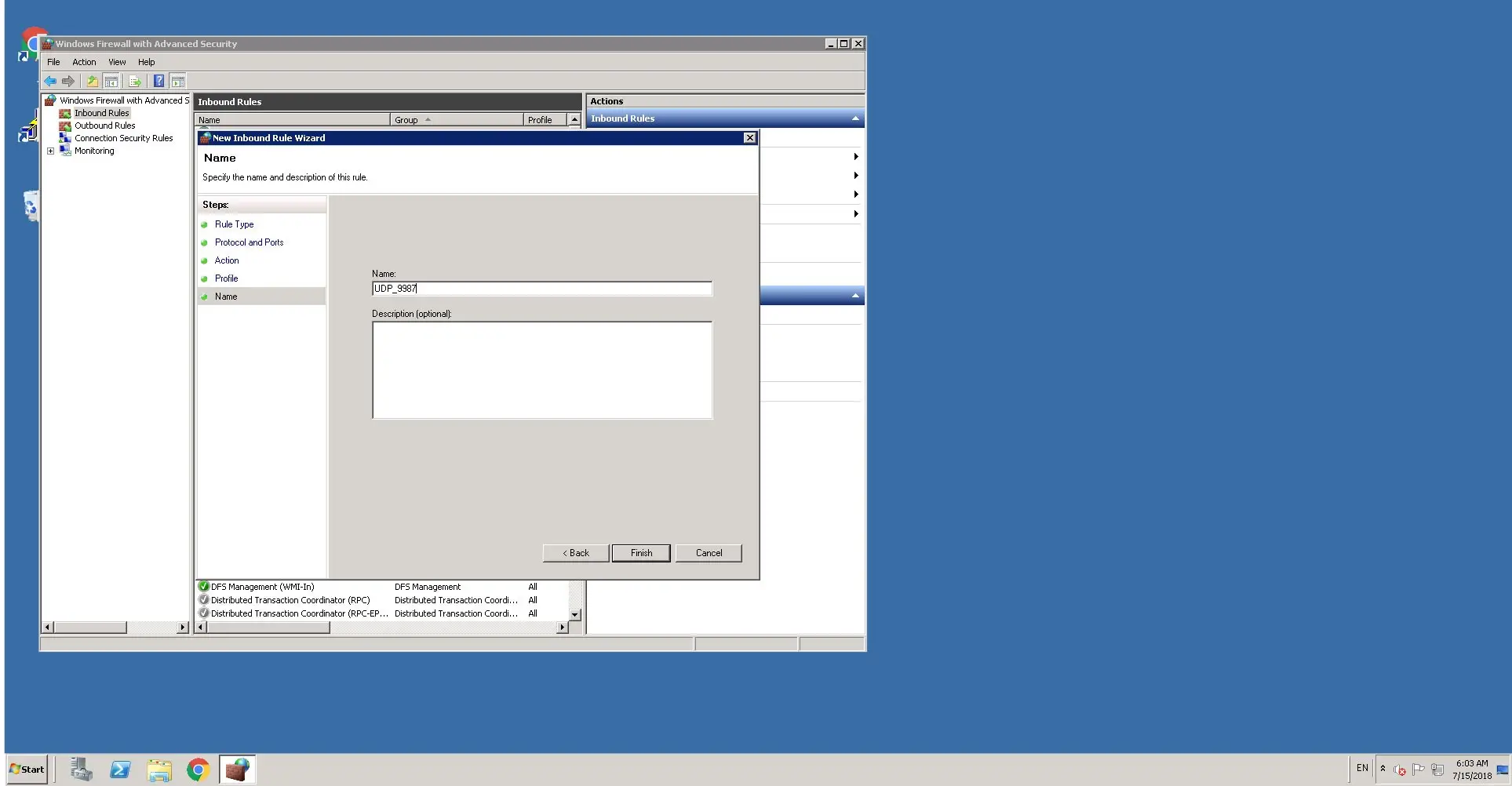This screenshot has height=786, width=1512.
Task: Click the Windows Firewall taskbar button
Action: click(x=237, y=770)
